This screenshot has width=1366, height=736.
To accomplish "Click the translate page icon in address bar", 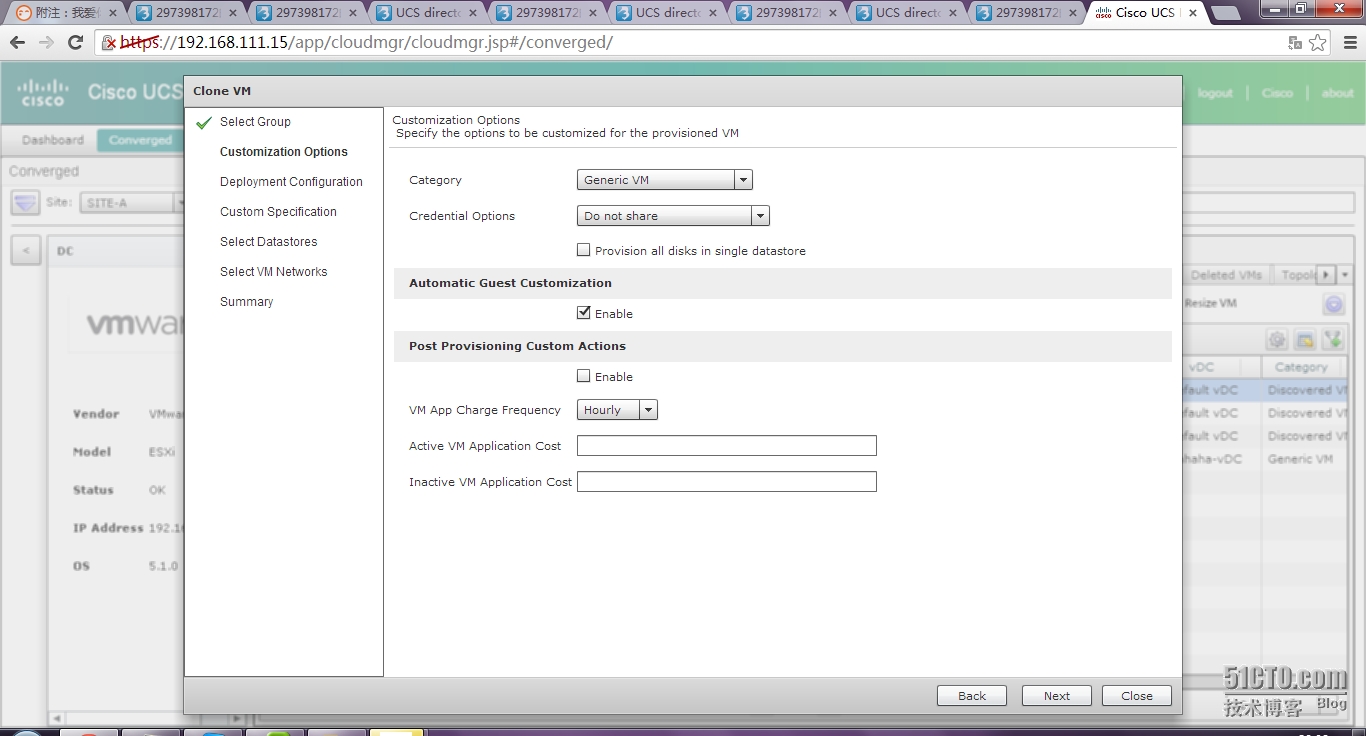I will pyautogui.click(x=1295, y=43).
